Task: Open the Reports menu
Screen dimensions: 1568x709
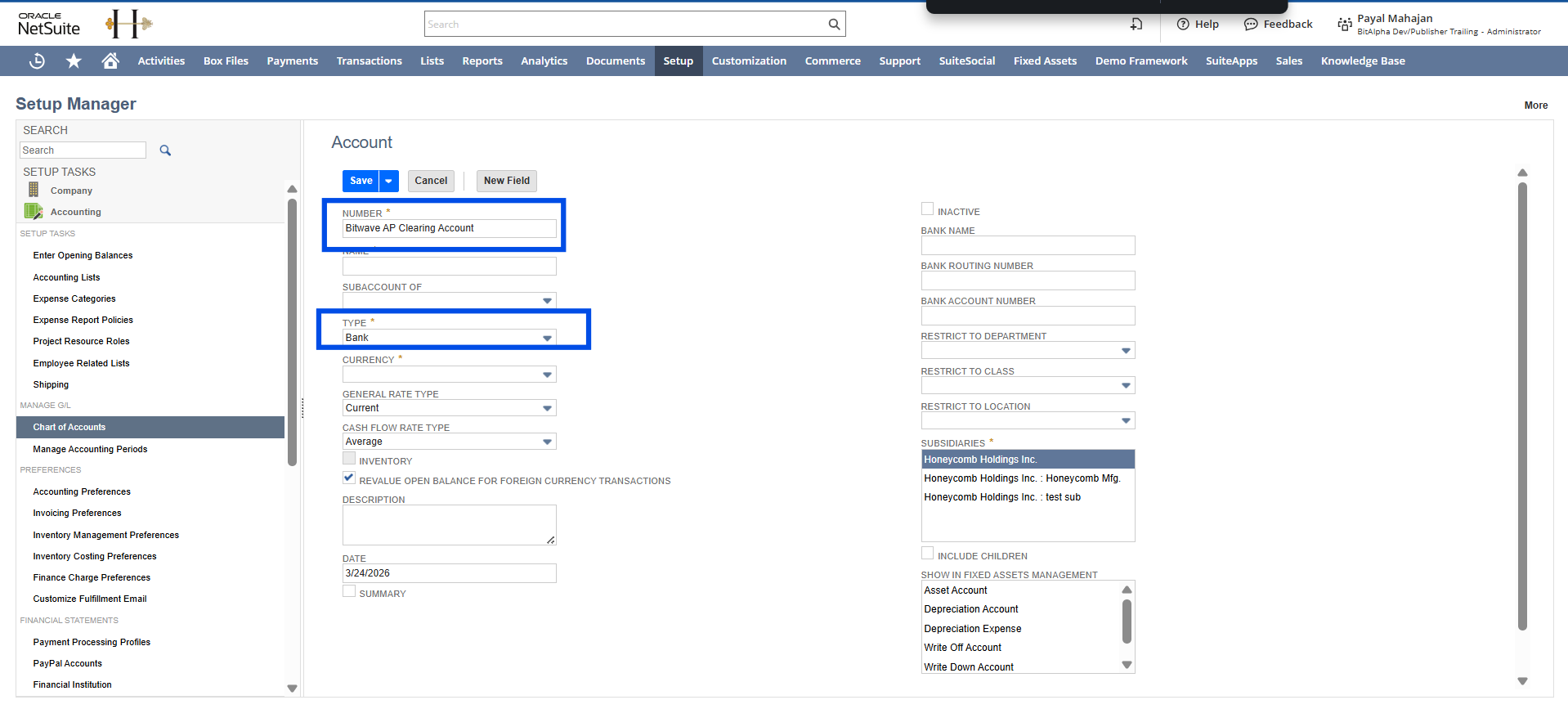Action: pos(482,61)
